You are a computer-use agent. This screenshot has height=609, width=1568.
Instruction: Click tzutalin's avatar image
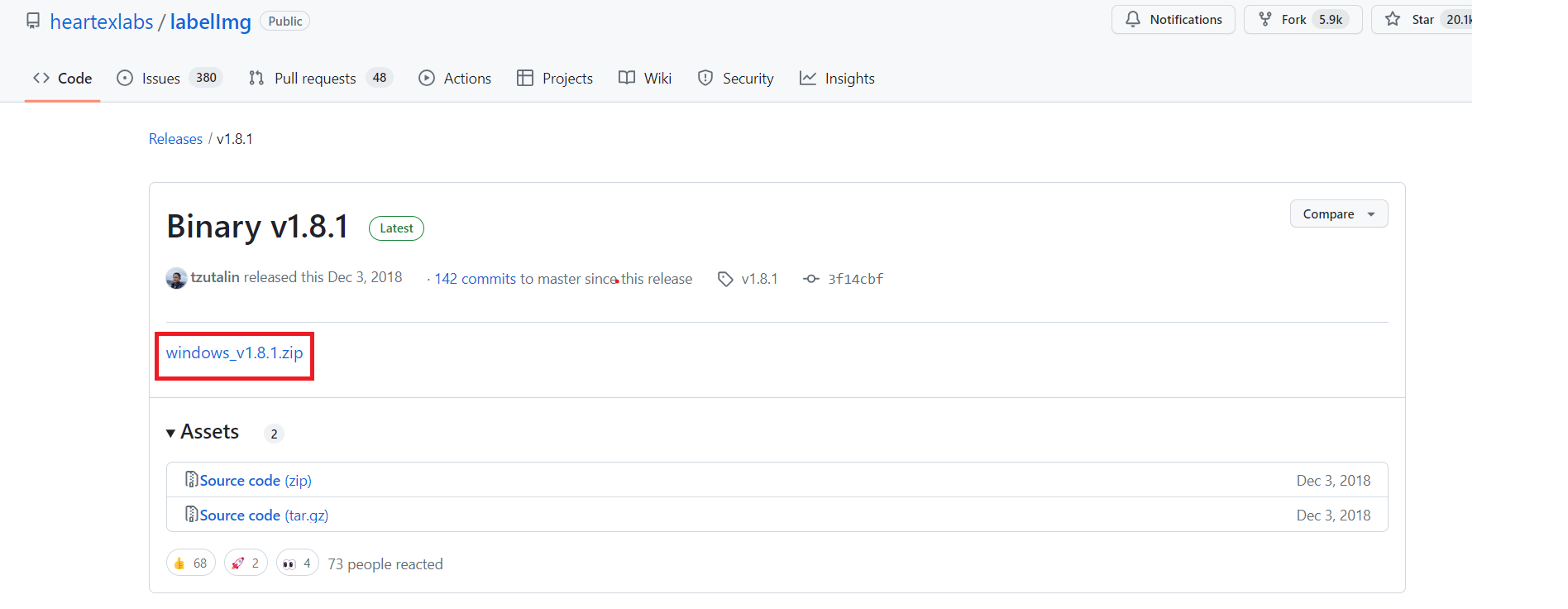coord(176,278)
